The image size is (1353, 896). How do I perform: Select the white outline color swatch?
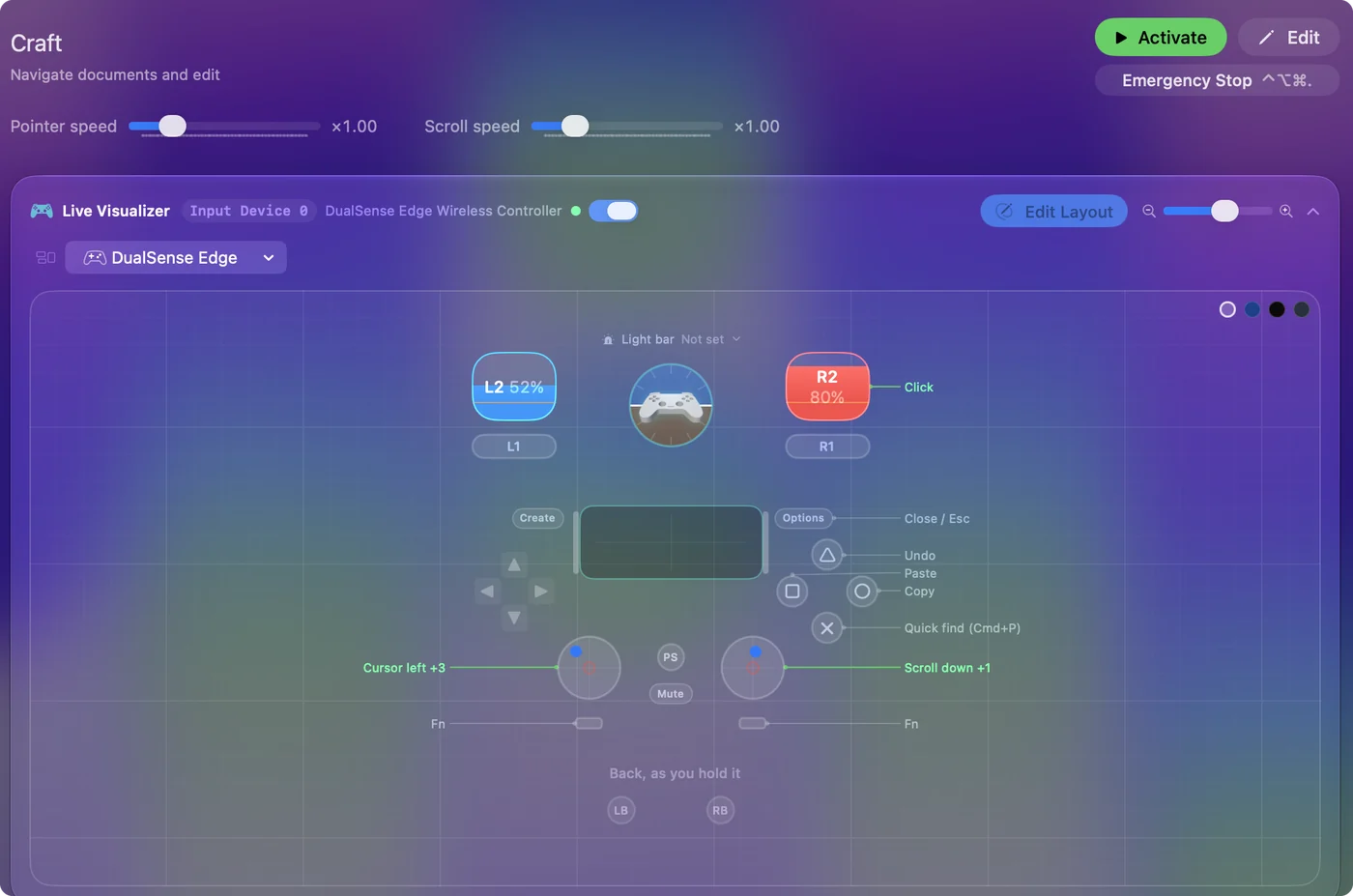point(1227,309)
